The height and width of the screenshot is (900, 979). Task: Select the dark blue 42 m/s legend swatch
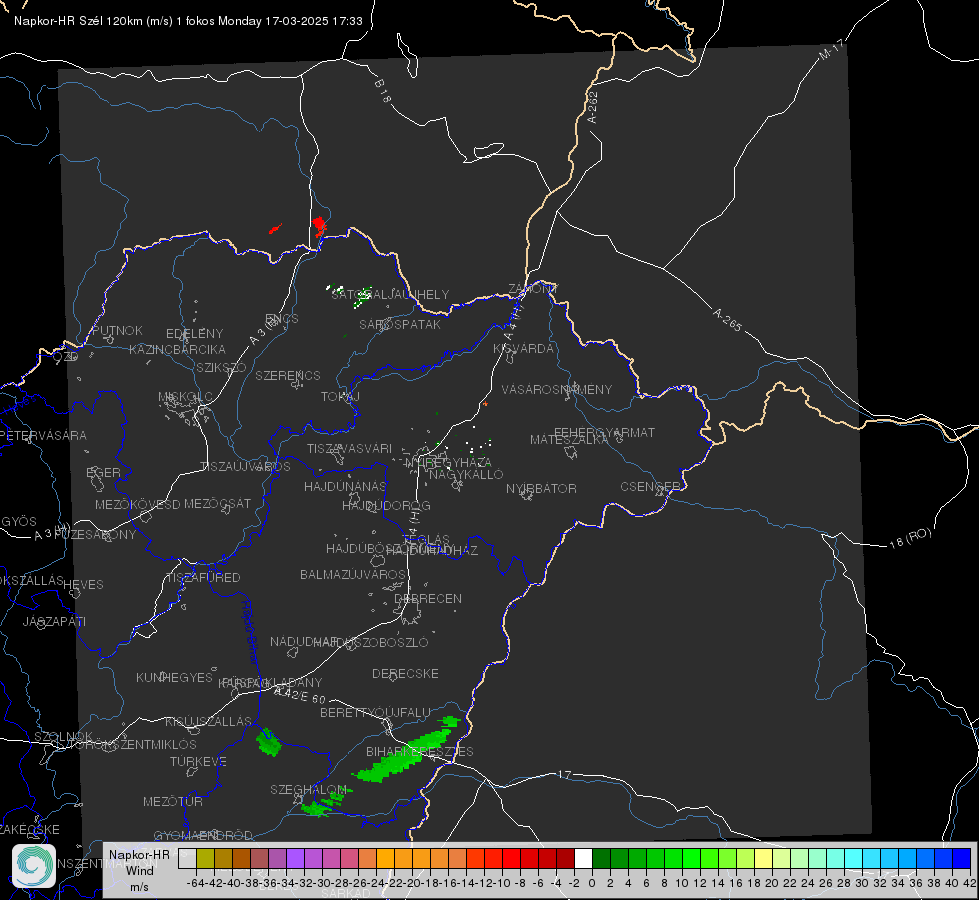pos(962,859)
